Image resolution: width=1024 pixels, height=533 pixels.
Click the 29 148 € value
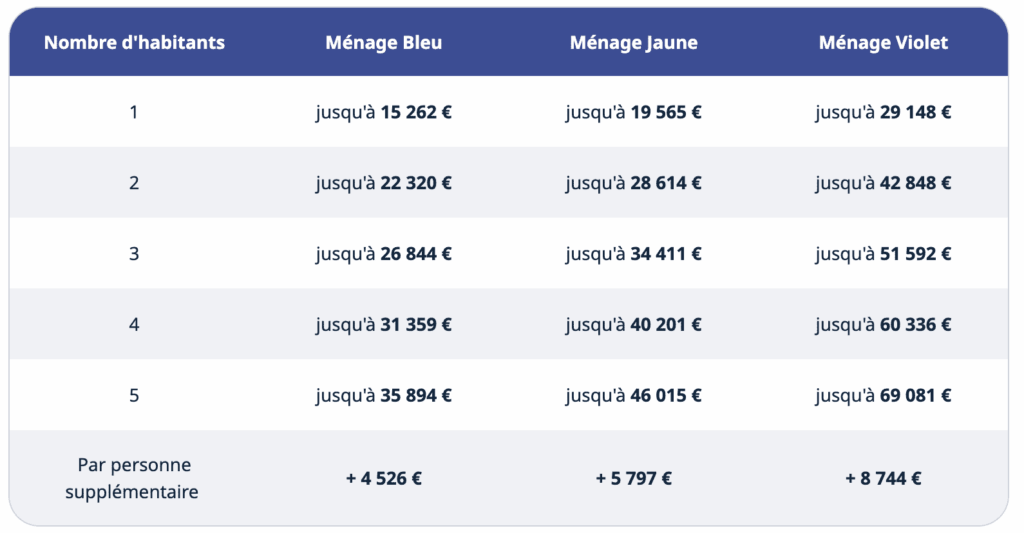coord(915,112)
